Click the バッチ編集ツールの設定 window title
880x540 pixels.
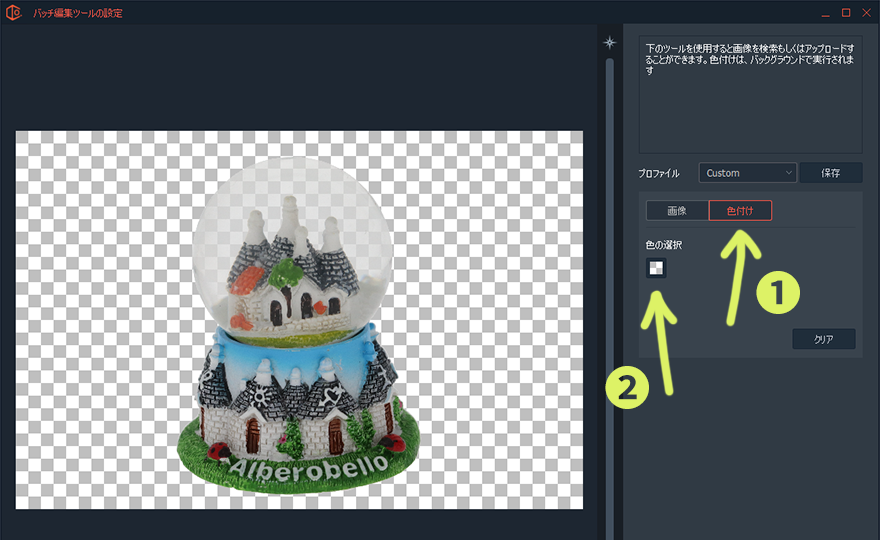pos(78,12)
